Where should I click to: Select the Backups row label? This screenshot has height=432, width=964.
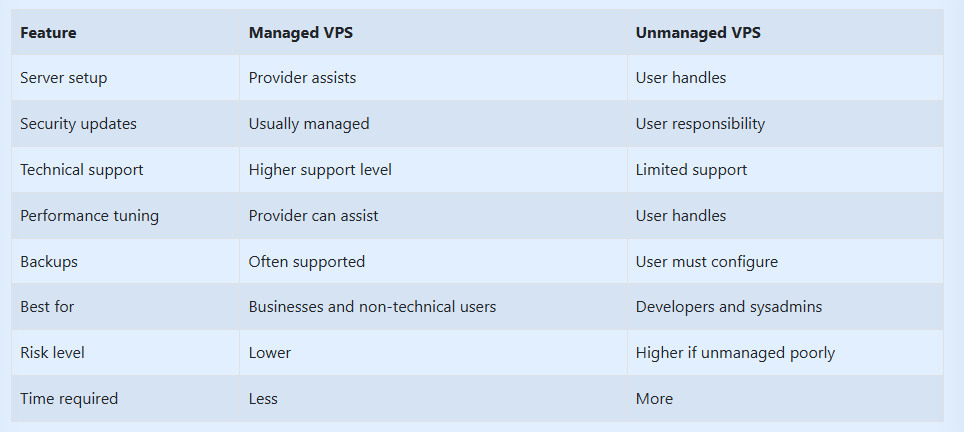click(x=49, y=261)
